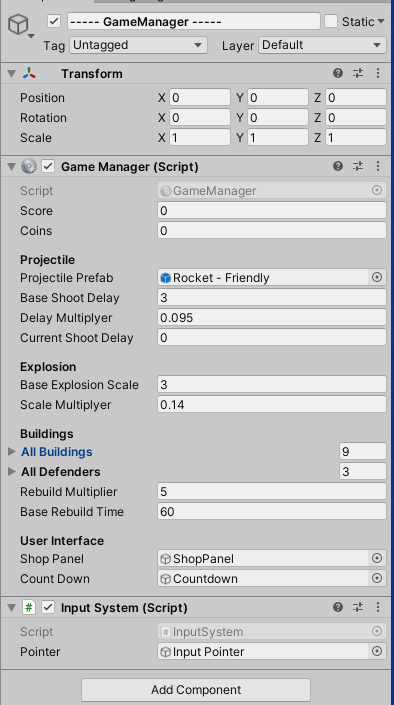This screenshot has width=394, height=705.
Task: Open Transform presets slider icon
Action: pos(358,73)
